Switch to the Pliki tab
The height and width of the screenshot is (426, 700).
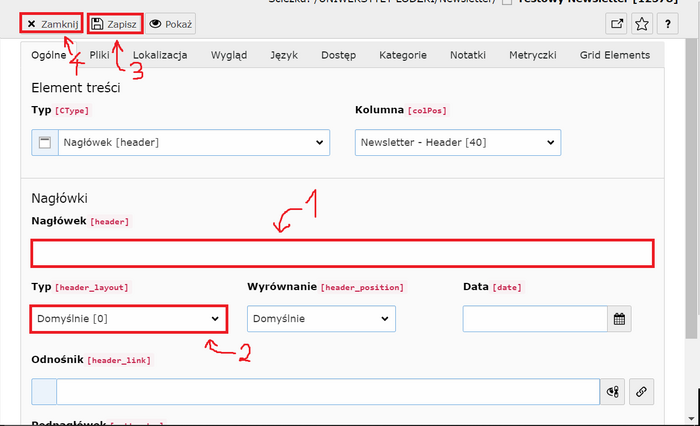coord(99,55)
